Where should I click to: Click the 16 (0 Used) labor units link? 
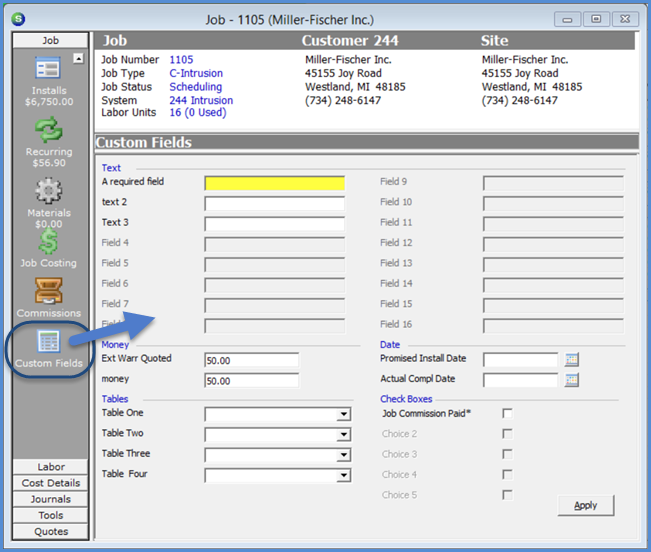tap(198, 112)
